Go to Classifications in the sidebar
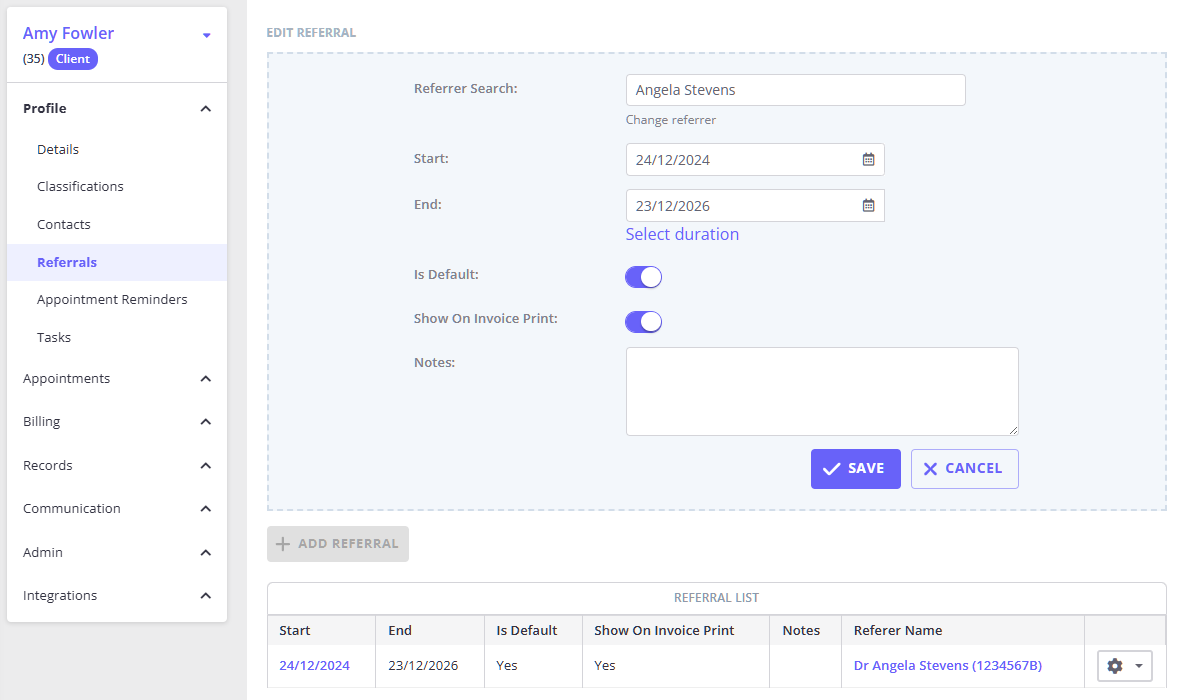The width and height of the screenshot is (1181, 700). pyautogui.click(x=80, y=186)
